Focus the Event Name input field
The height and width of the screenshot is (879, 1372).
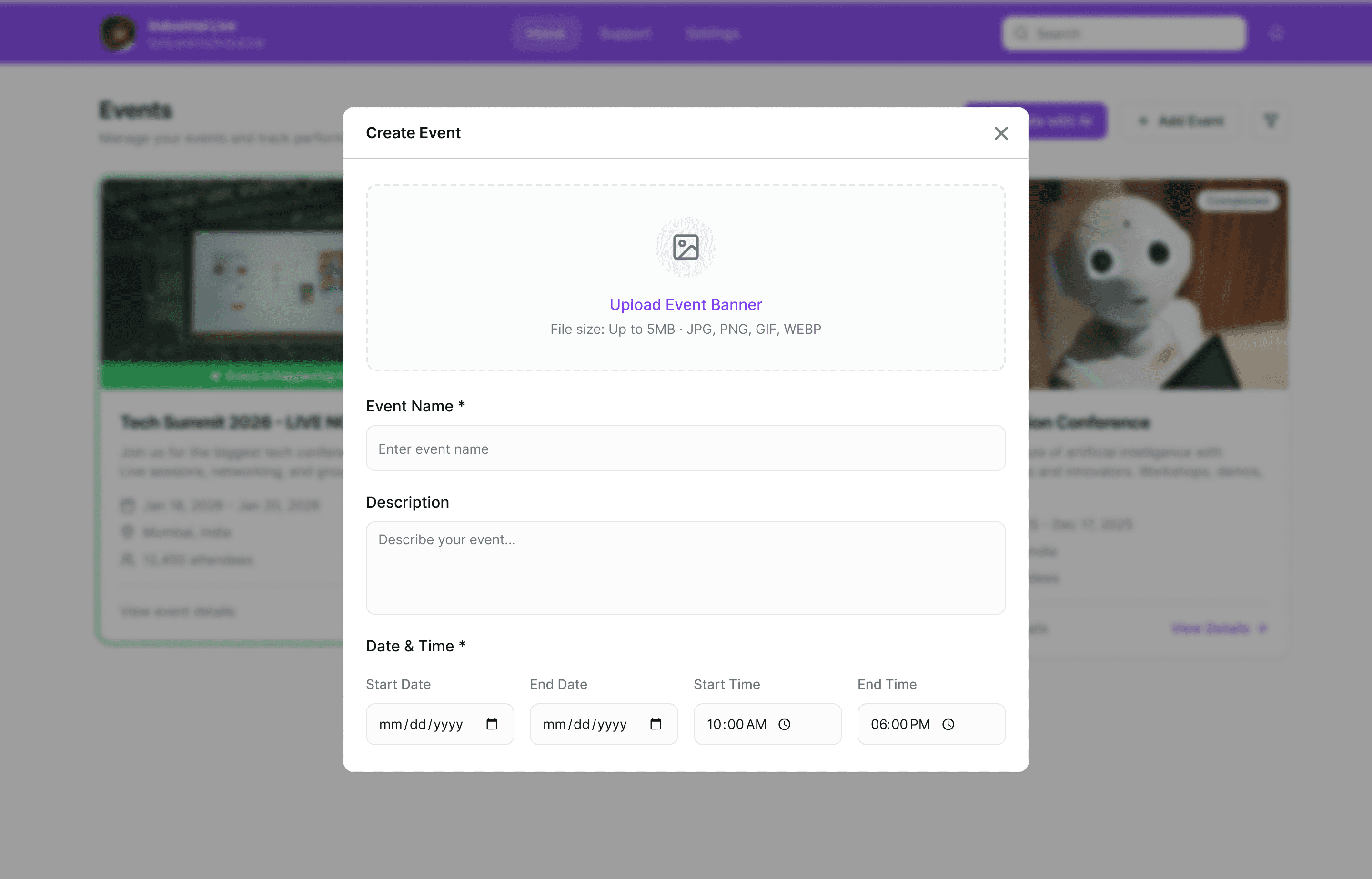pos(685,449)
